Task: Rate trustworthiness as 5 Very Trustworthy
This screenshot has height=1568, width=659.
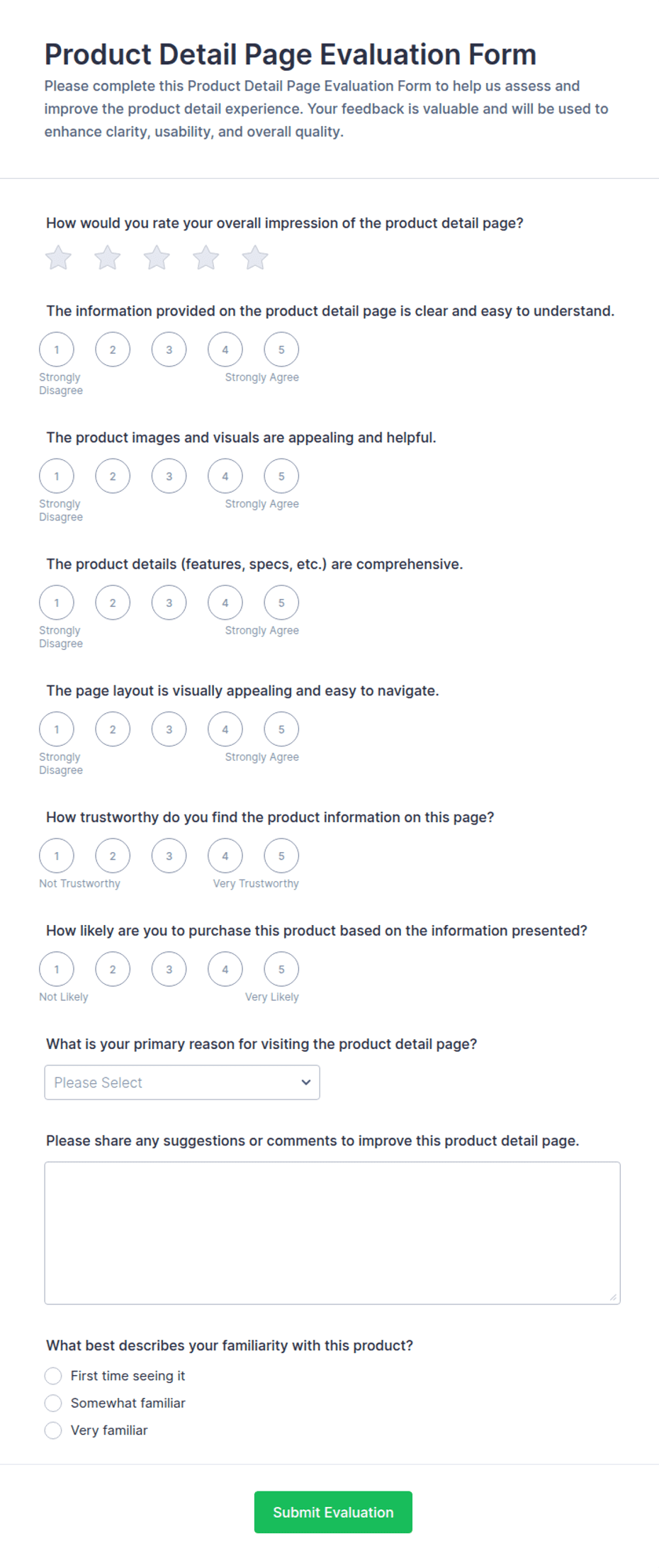Action: pos(281,856)
